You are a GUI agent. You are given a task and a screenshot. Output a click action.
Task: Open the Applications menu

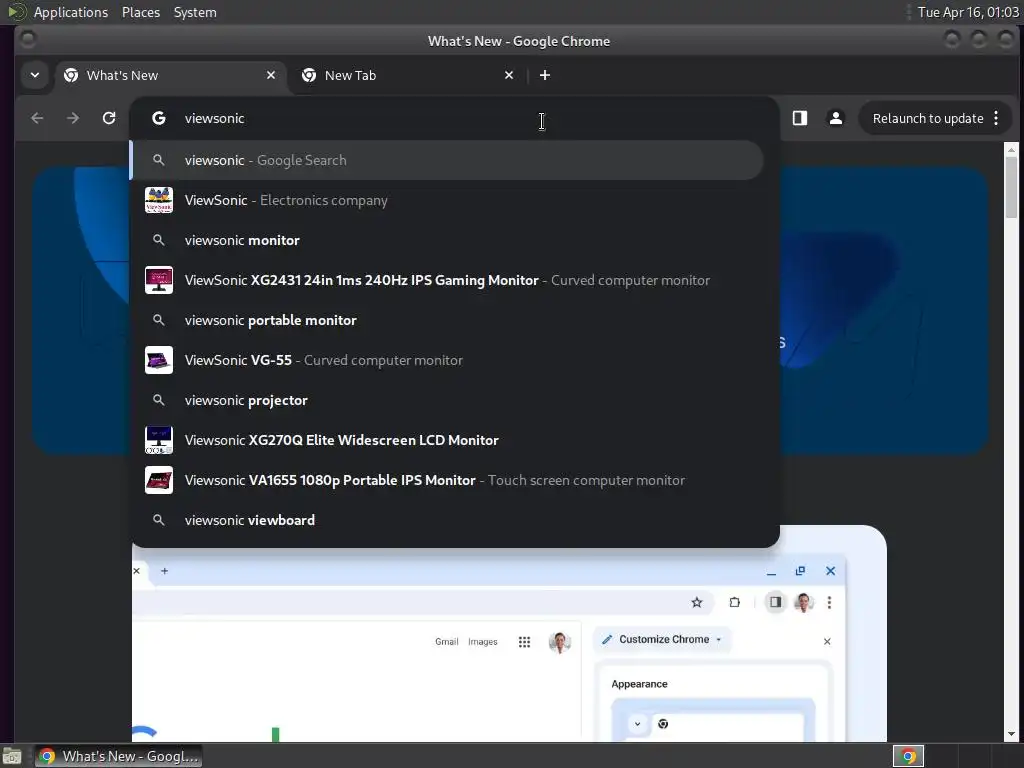(x=71, y=12)
